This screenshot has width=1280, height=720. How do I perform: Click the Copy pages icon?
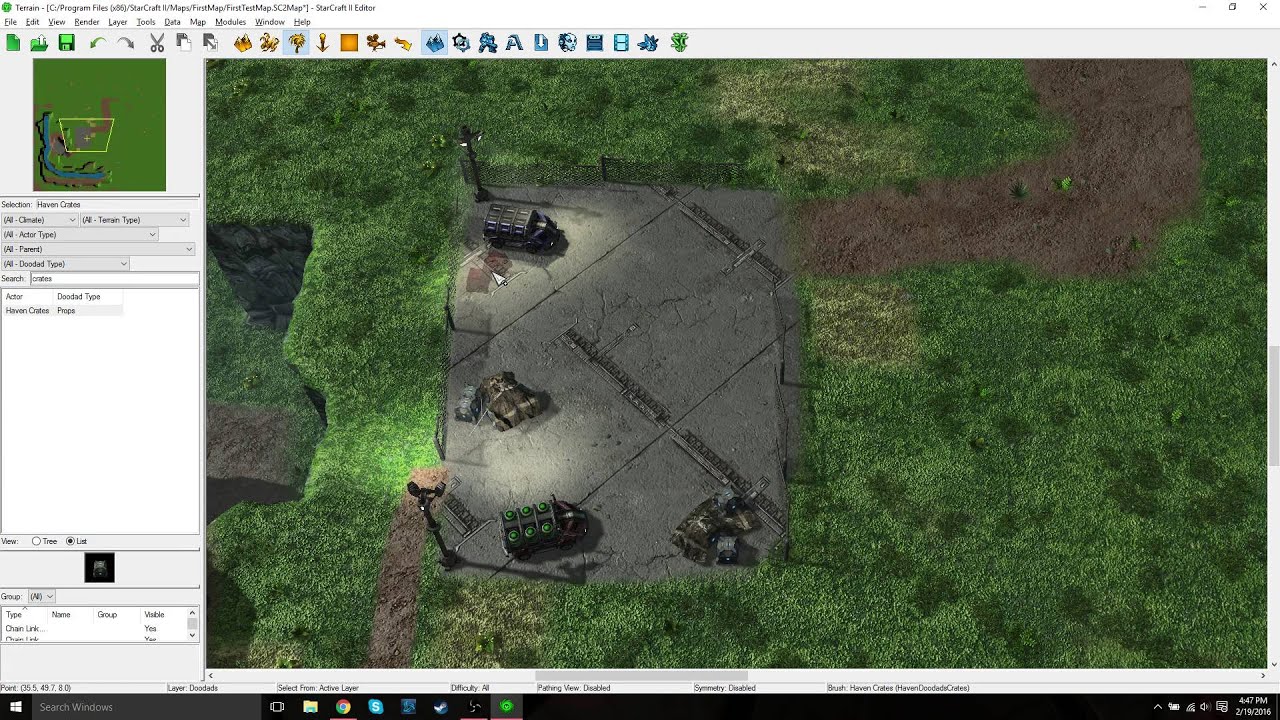(183, 43)
